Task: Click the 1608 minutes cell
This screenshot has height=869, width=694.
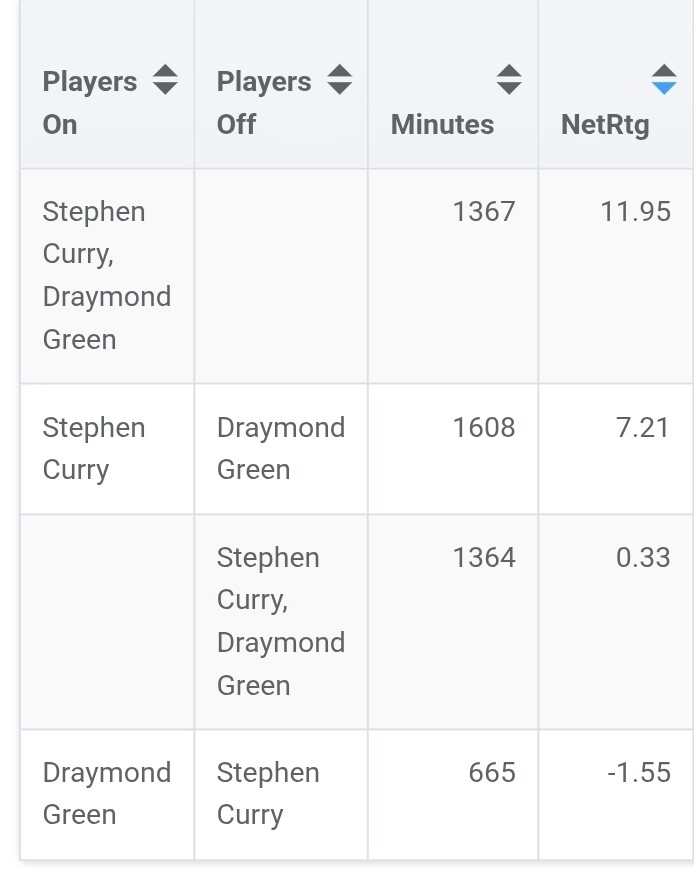Action: 483,428
